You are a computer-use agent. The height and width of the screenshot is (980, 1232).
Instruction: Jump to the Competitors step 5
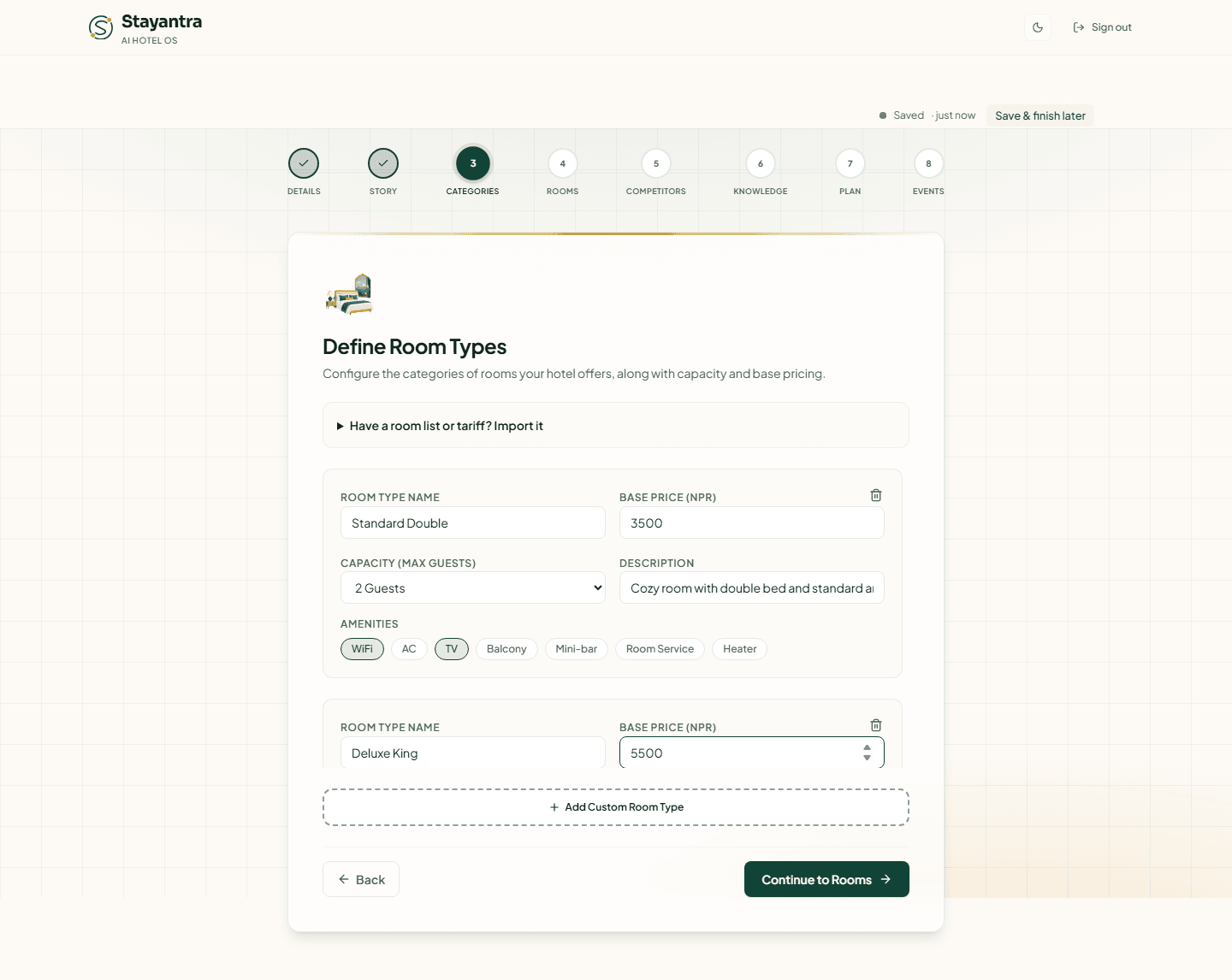pyautogui.click(x=656, y=163)
